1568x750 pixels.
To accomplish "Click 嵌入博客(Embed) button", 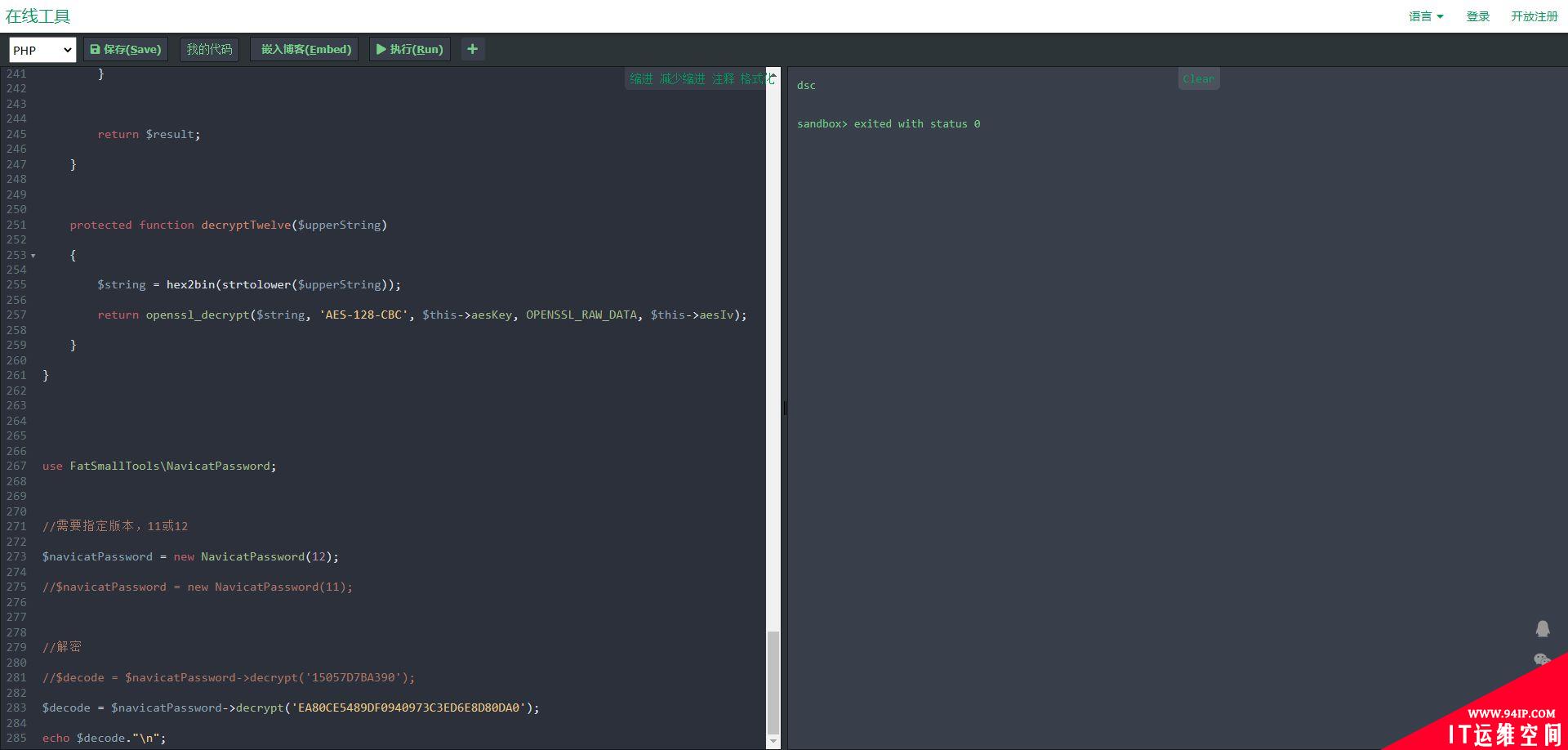I will coord(305,49).
